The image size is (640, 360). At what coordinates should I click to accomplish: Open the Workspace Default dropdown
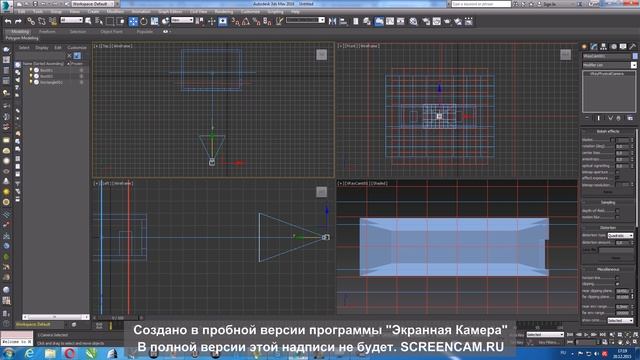tap(93, 4)
